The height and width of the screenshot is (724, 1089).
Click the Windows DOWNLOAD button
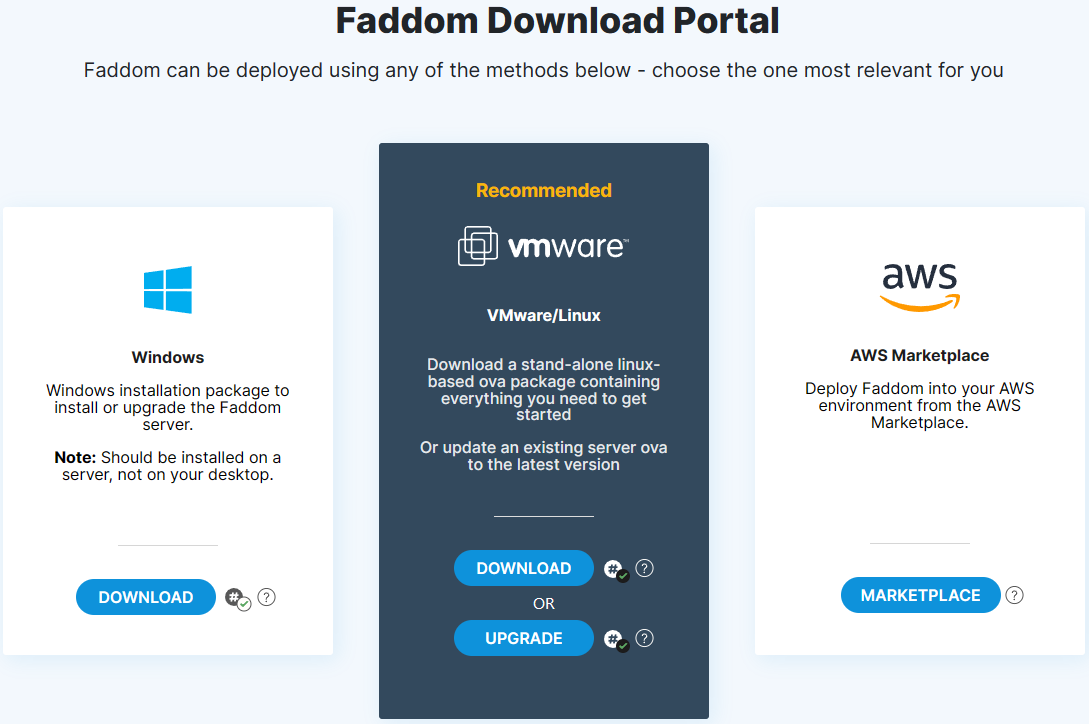[146, 597]
